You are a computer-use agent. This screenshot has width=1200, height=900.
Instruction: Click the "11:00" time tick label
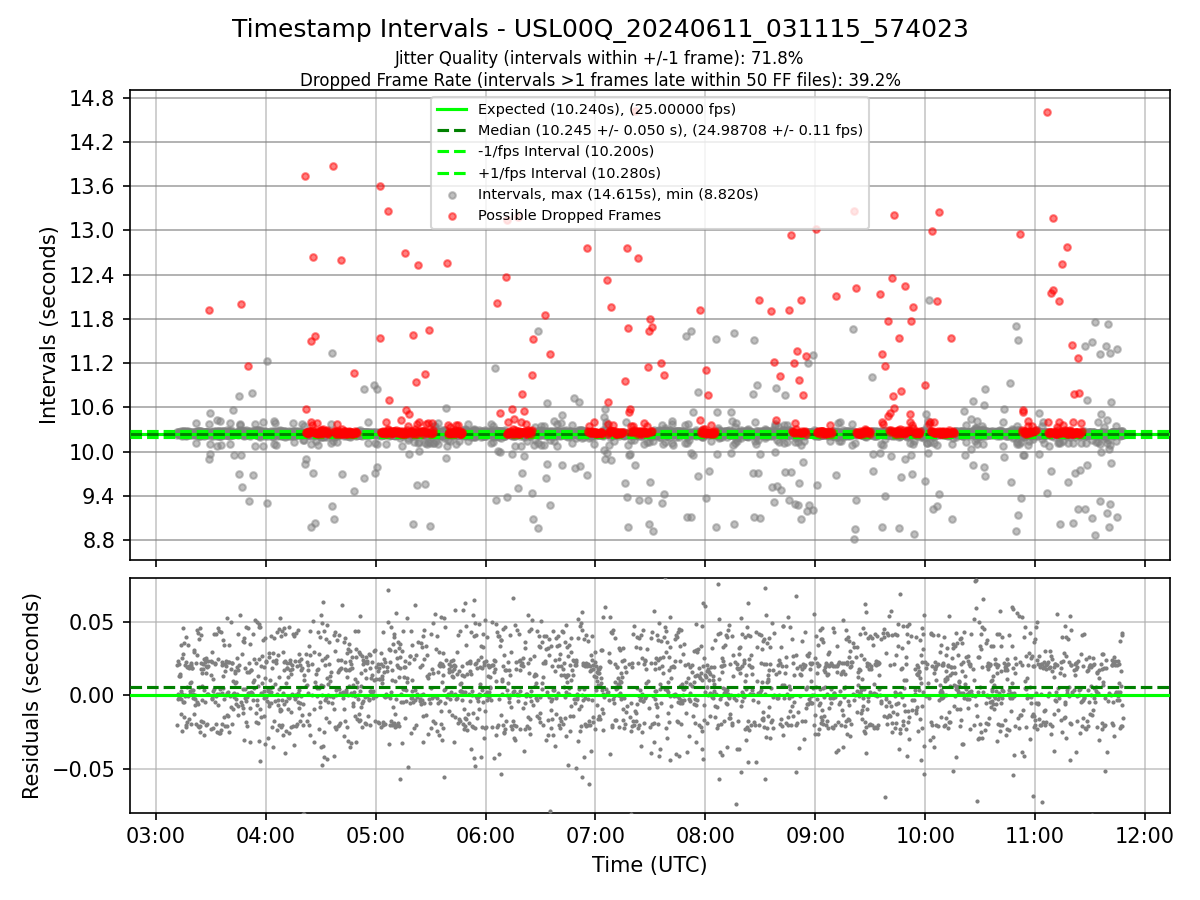pyautogui.click(x=1034, y=834)
